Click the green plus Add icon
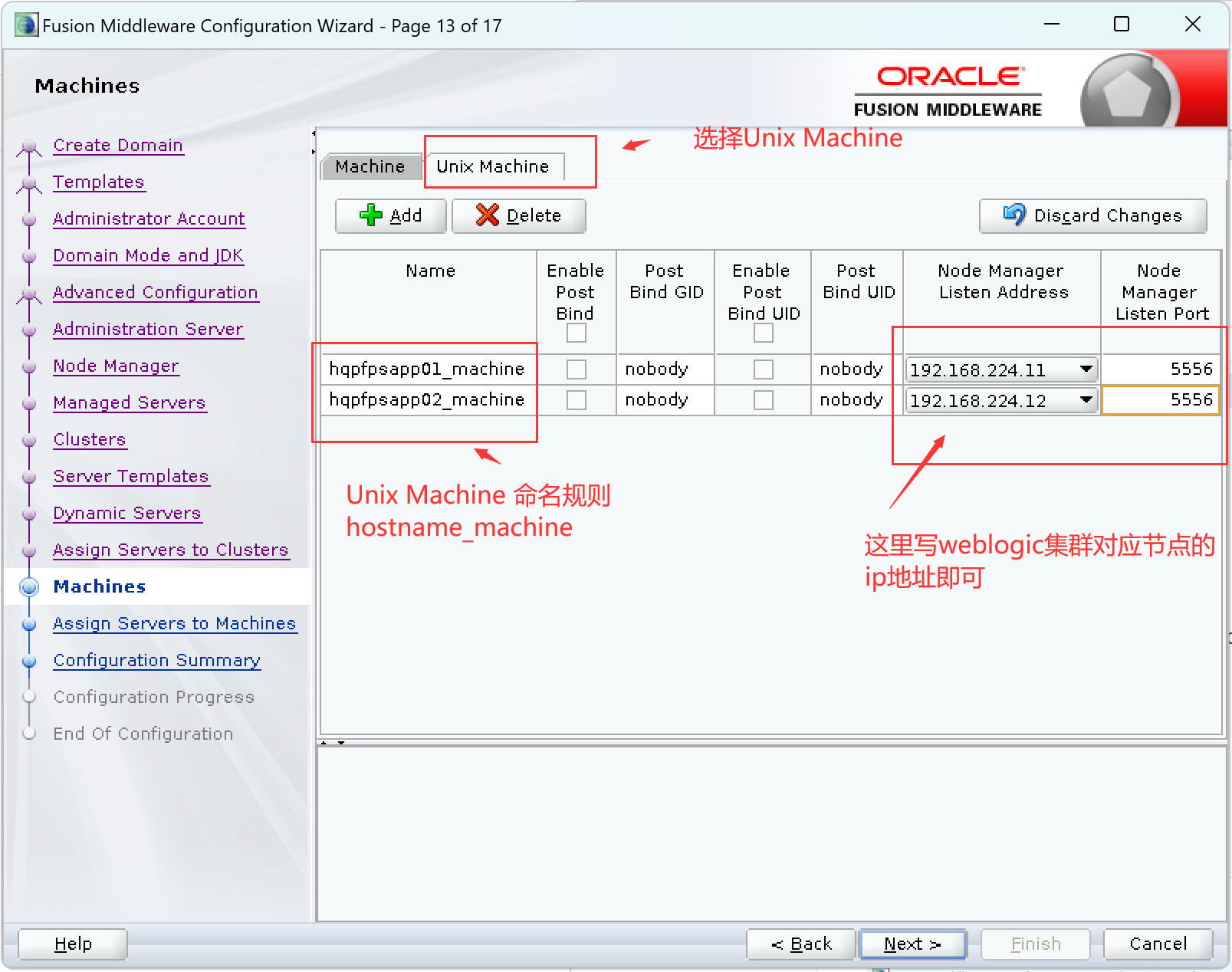The height and width of the screenshot is (972, 1232). (371, 215)
